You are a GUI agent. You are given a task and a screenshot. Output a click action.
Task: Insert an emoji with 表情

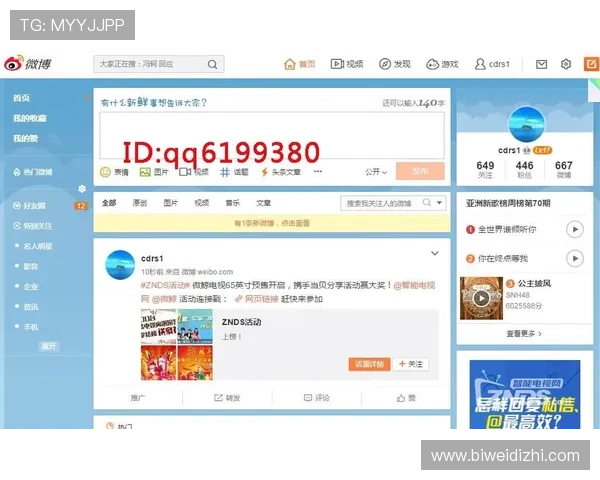click(x=114, y=172)
